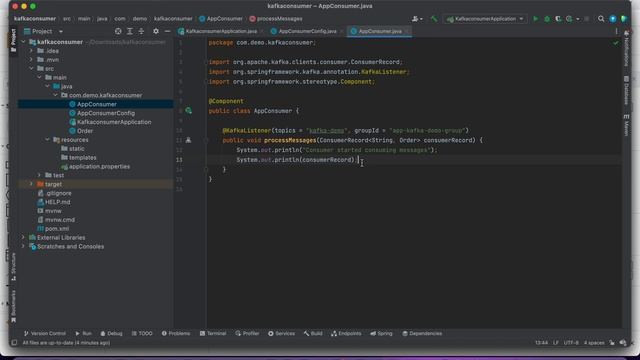This screenshot has width=640, height=360.
Task: Expand the .mvn folder
Action: coord(31,60)
